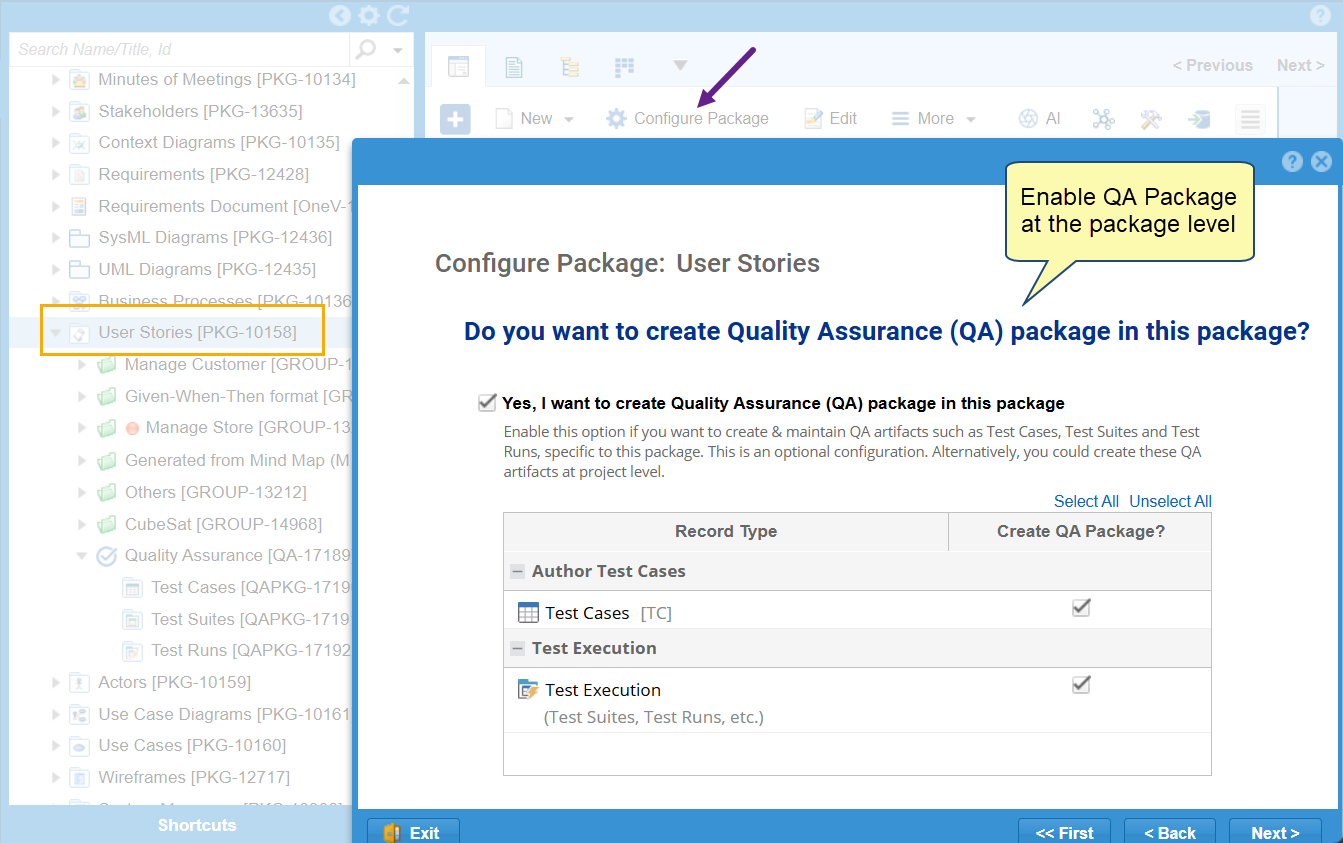Image resolution: width=1343 pixels, height=843 pixels.
Task: Click the Unselect All link
Action: click(x=1170, y=501)
